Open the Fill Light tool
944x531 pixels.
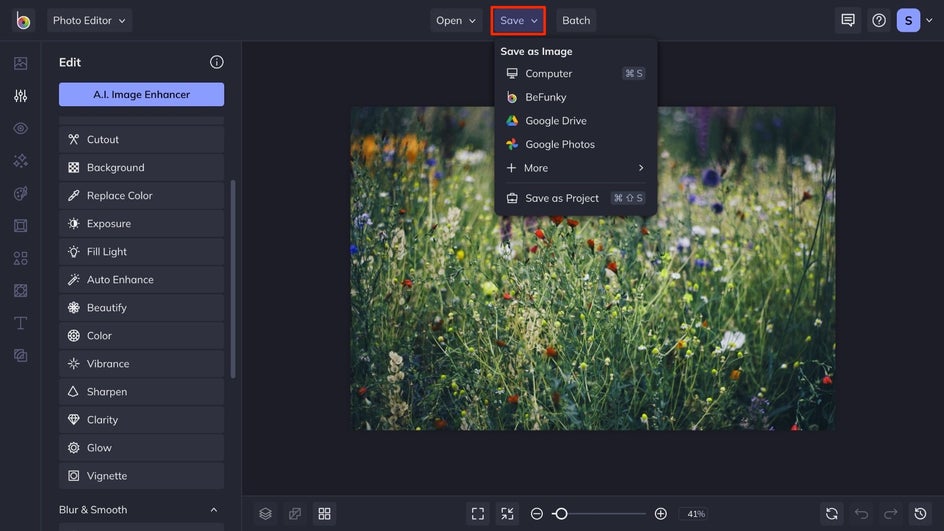coord(141,252)
